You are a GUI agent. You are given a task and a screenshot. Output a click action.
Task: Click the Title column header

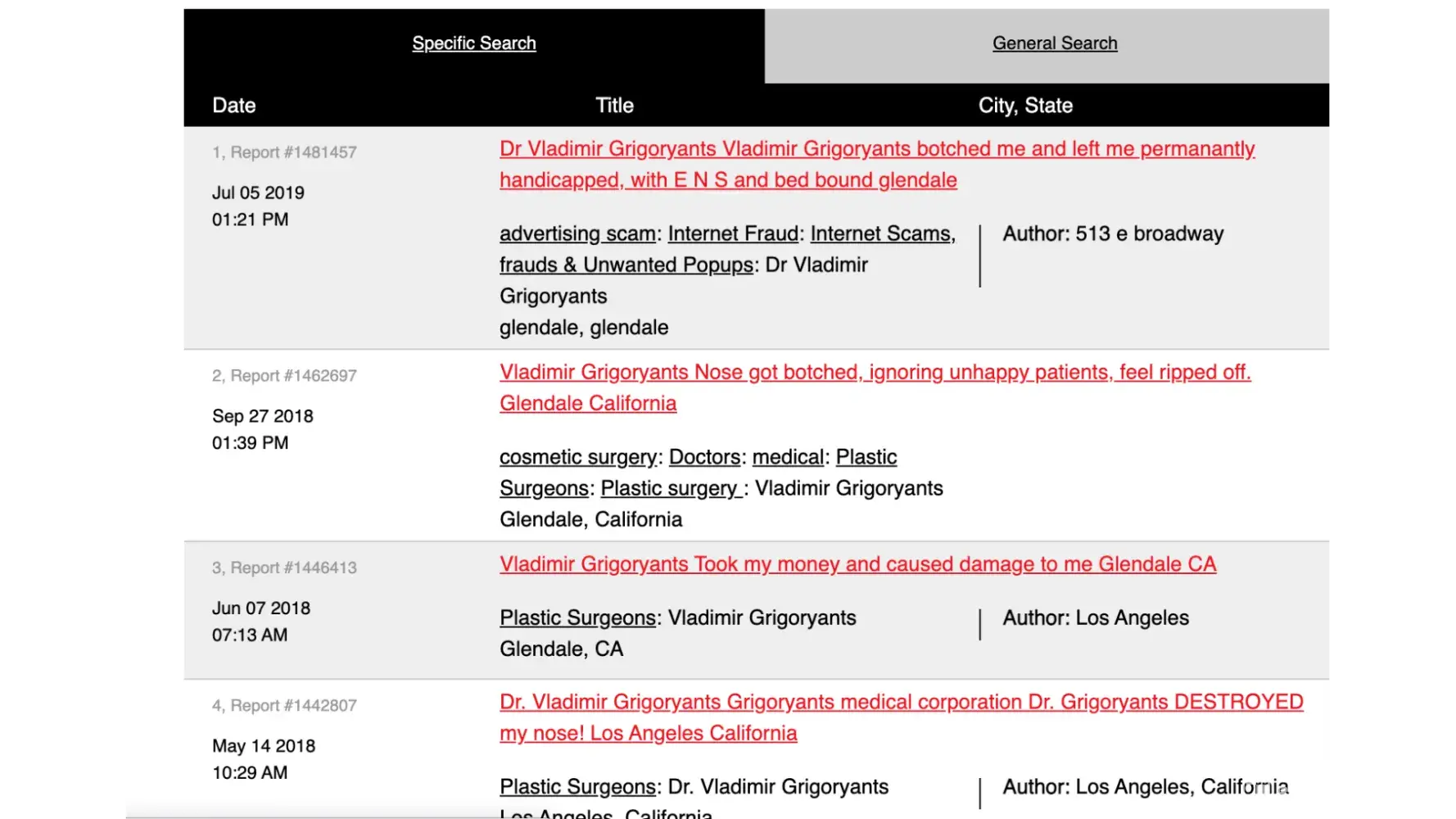coord(614,106)
